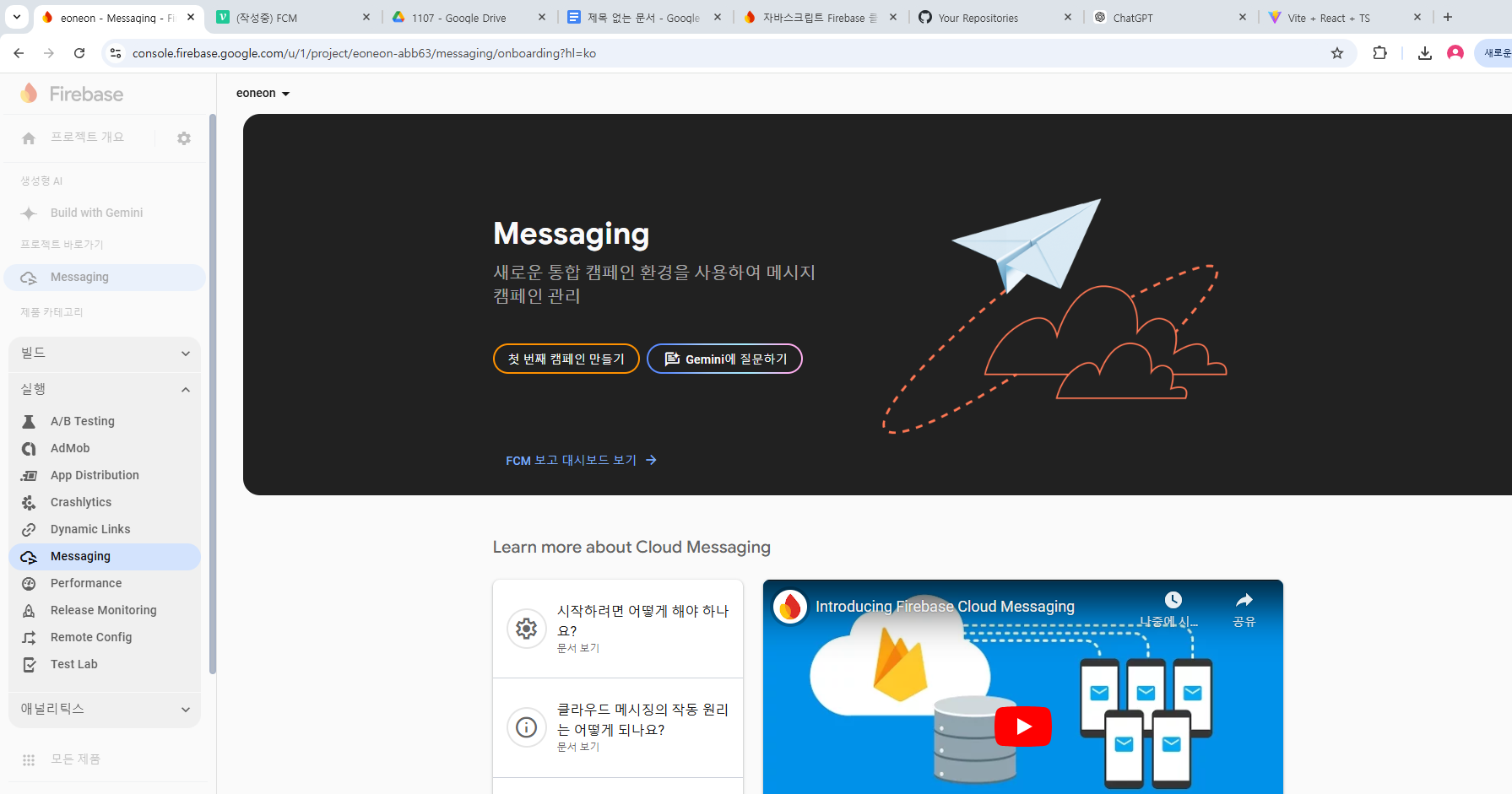
Task: Open 모든 제품 in sidebar
Action: click(x=75, y=759)
